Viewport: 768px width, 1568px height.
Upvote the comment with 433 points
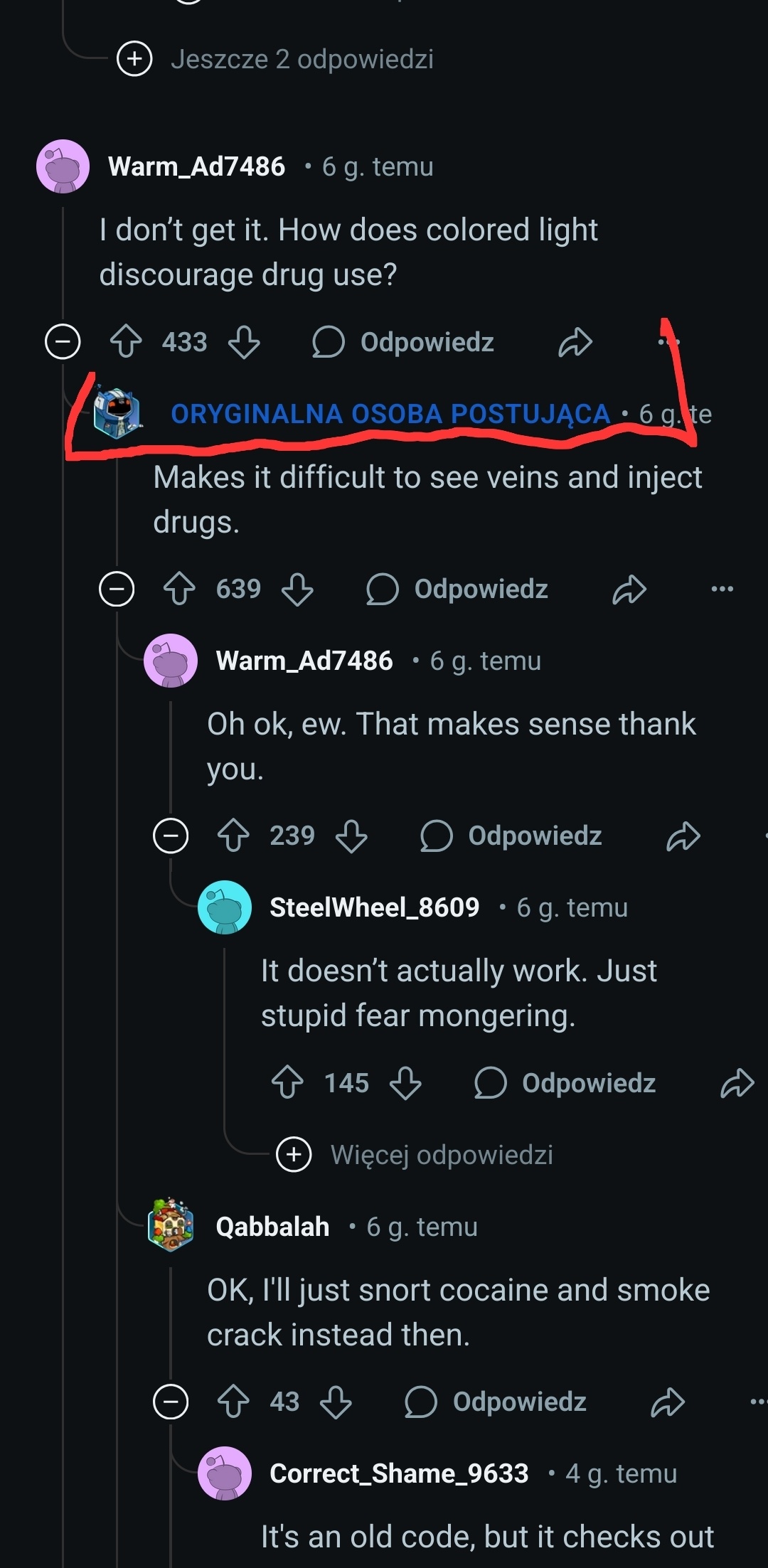[127, 342]
